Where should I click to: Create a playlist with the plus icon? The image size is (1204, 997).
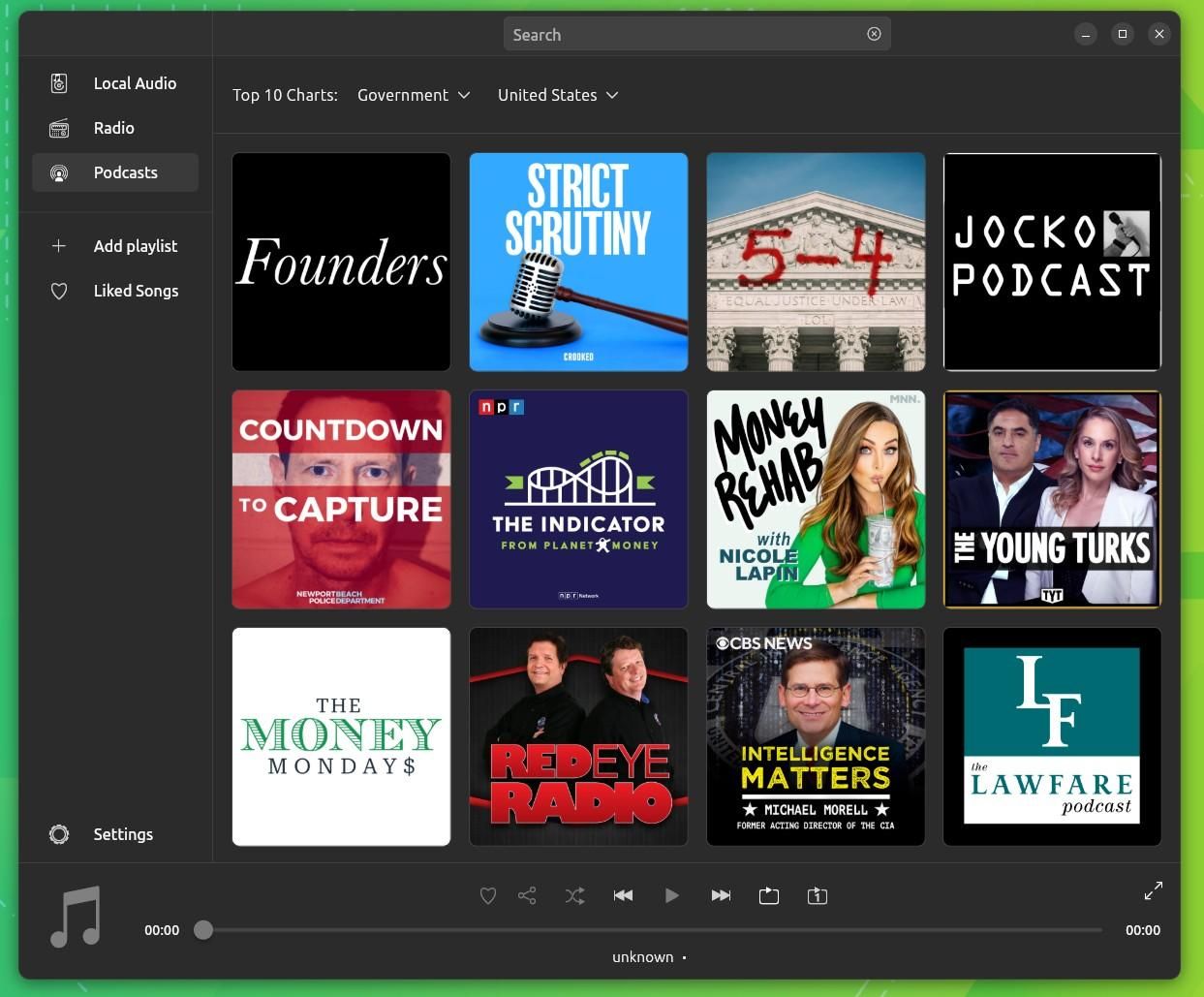coord(58,246)
